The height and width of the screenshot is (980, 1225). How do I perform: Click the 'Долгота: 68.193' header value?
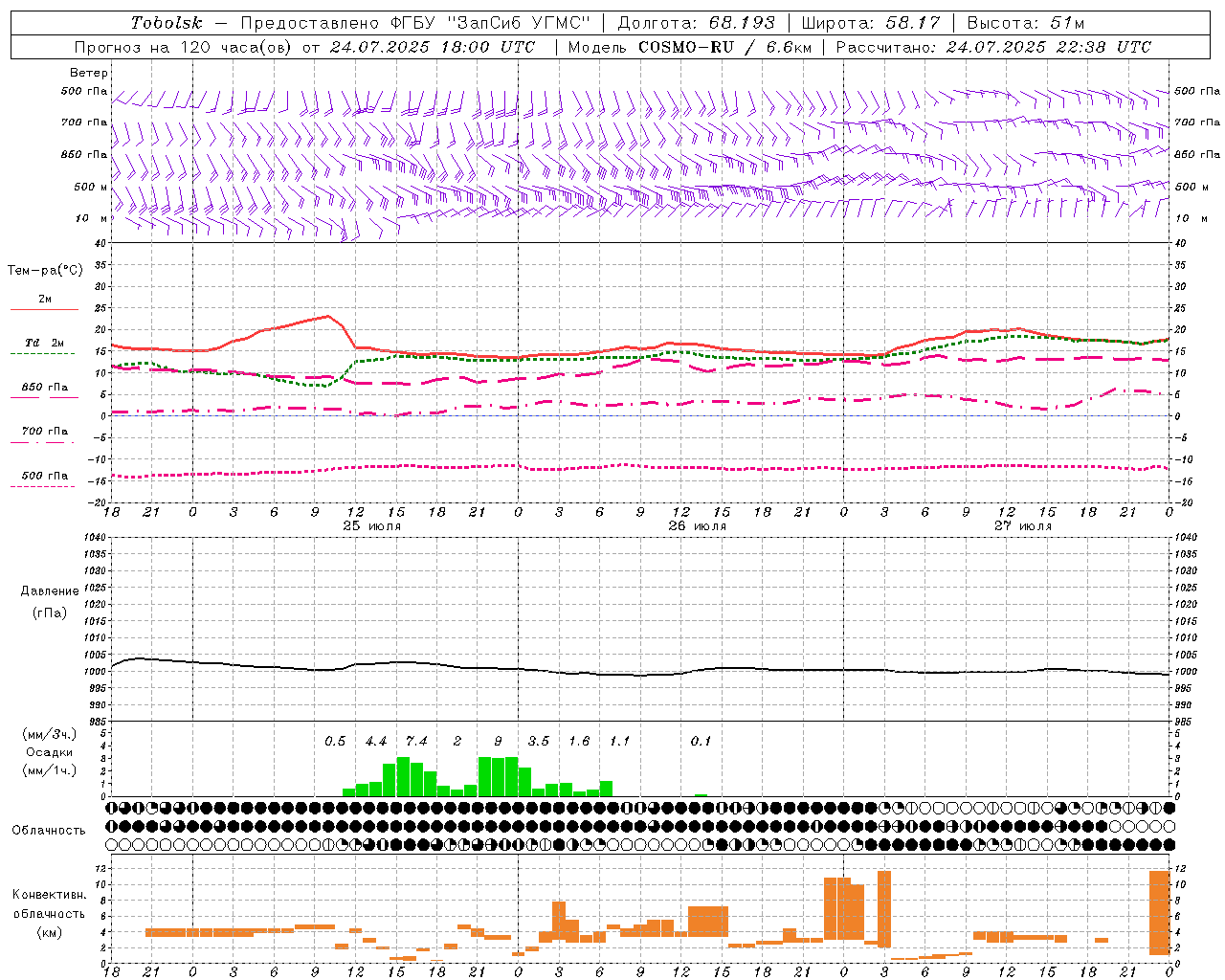tap(696, 23)
